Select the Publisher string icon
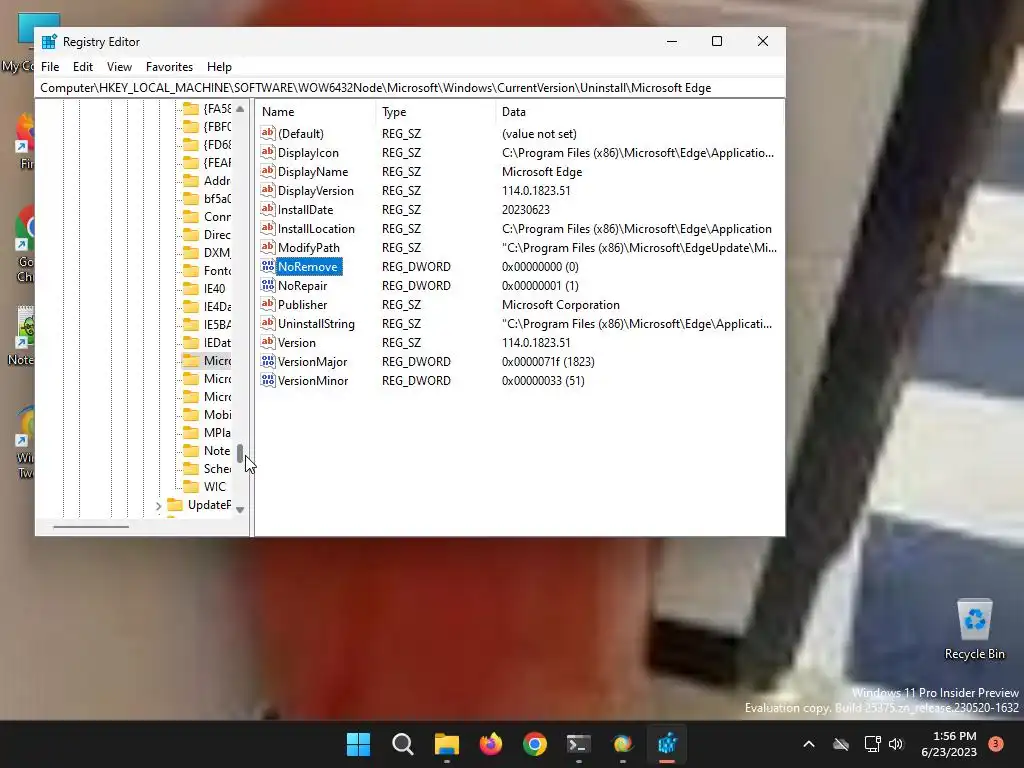 (268, 304)
